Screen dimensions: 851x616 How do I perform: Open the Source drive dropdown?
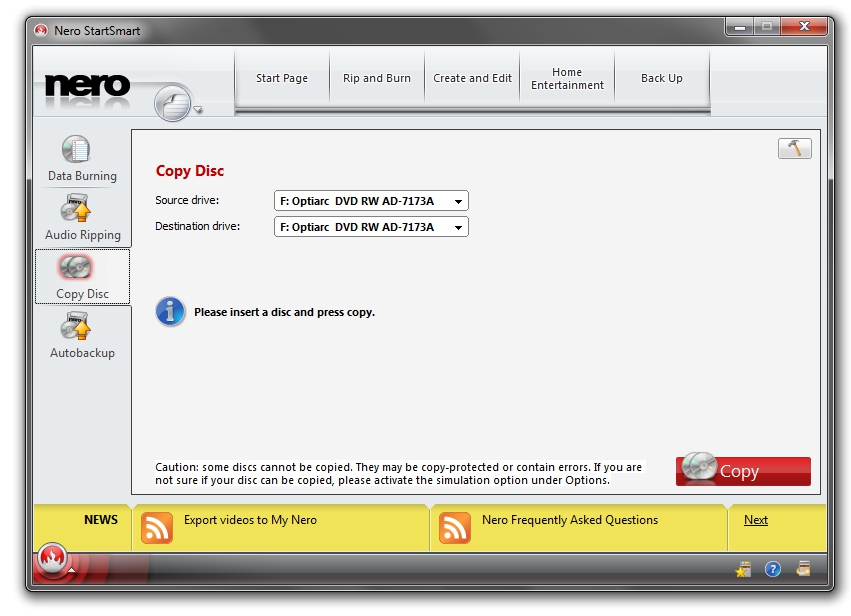click(x=371, y=201)
